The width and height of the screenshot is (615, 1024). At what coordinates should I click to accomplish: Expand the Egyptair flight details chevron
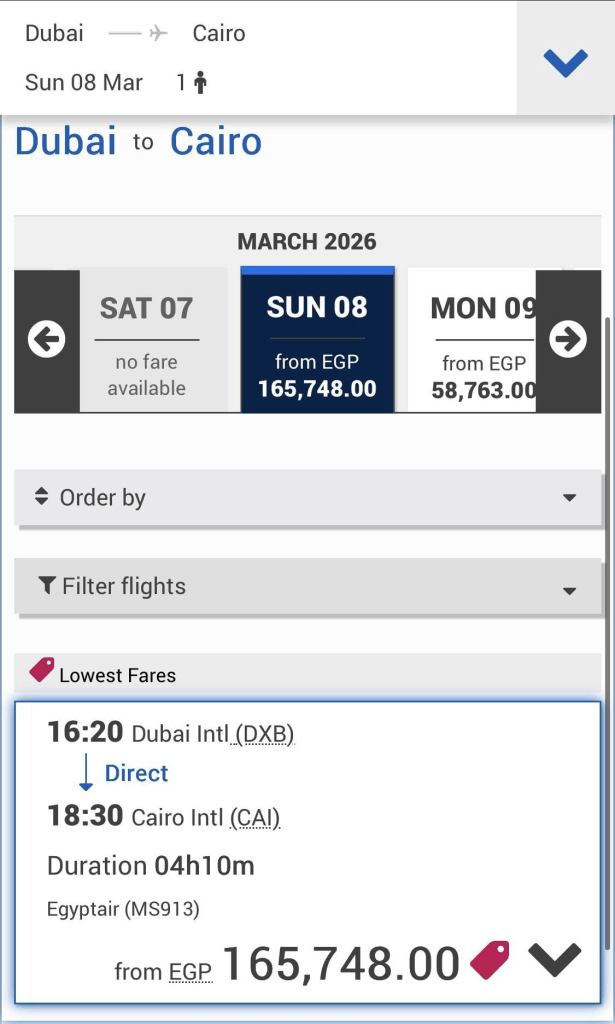pos(554,960)
